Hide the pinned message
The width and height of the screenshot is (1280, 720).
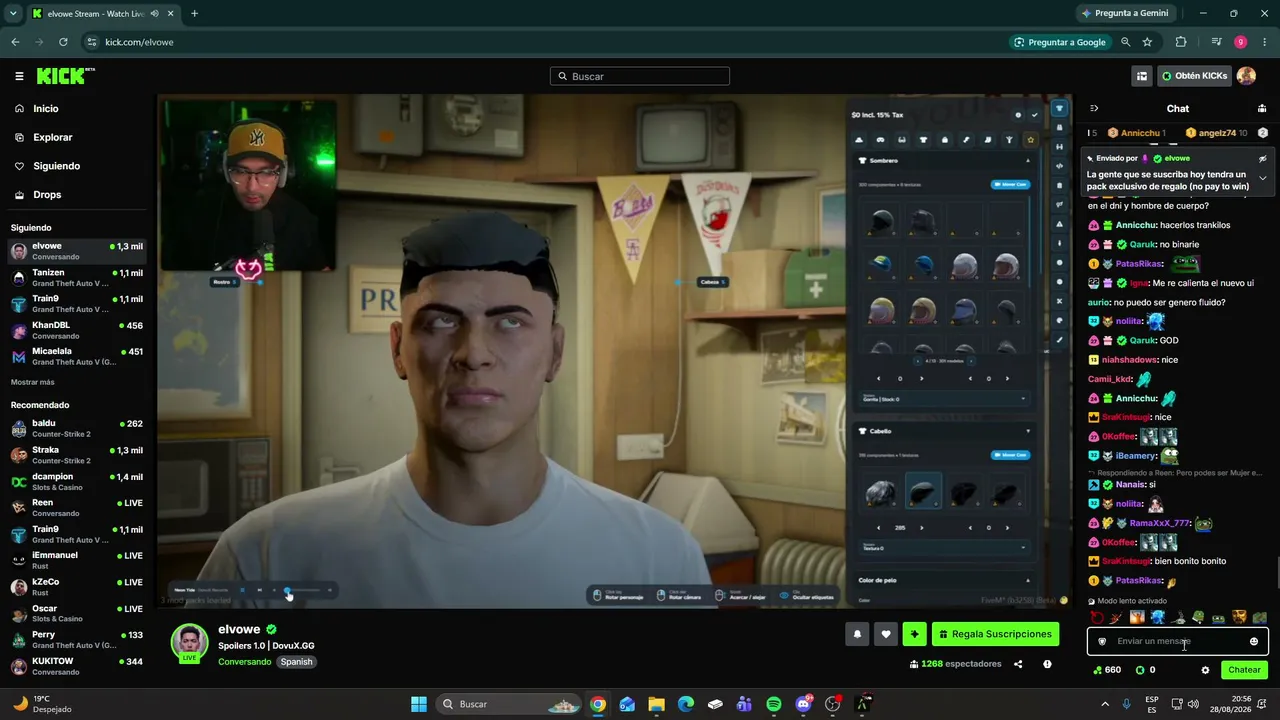tap(1262, 158)
